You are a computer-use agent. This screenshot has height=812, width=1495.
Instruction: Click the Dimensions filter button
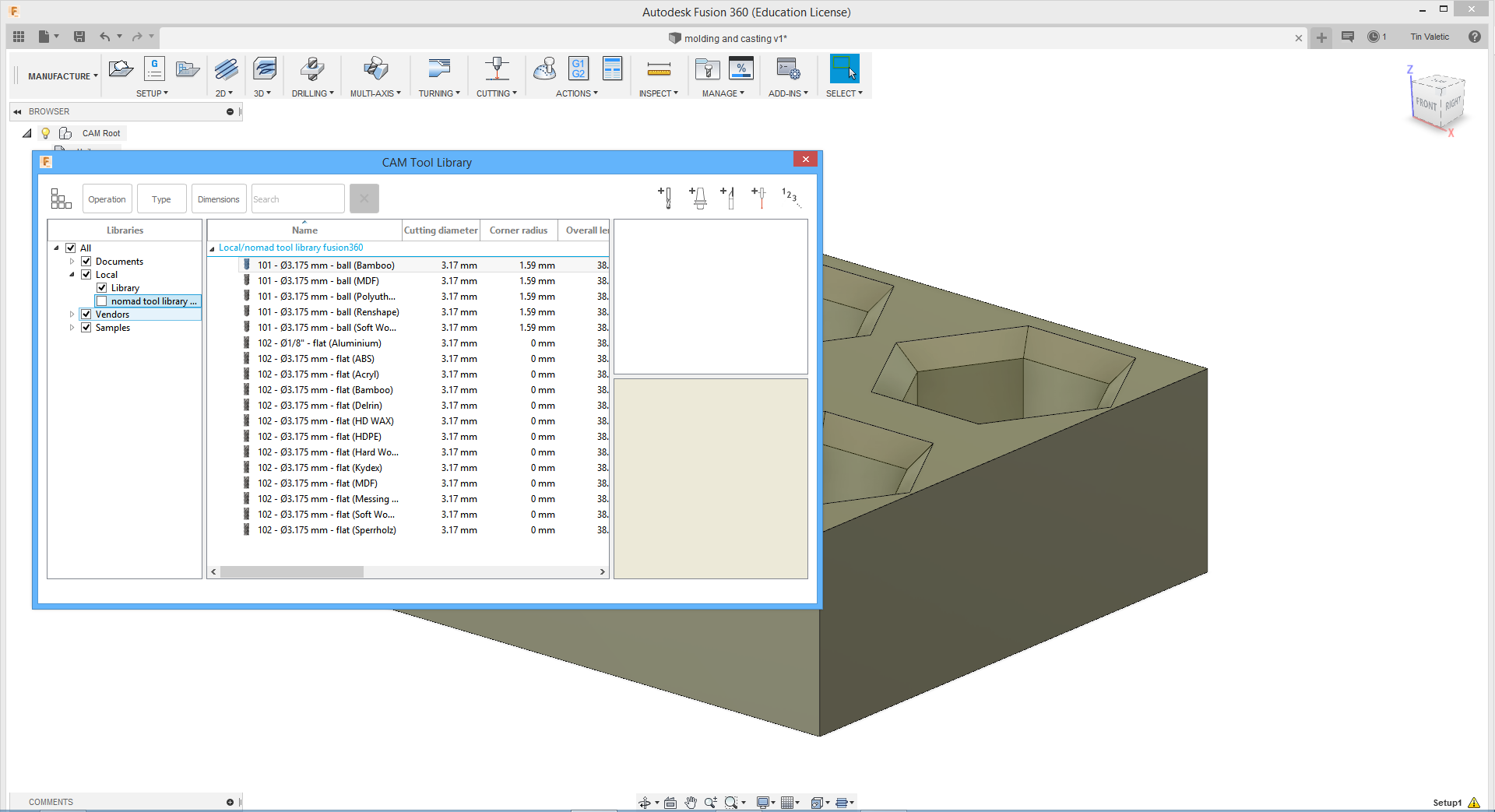pos(219,199)
